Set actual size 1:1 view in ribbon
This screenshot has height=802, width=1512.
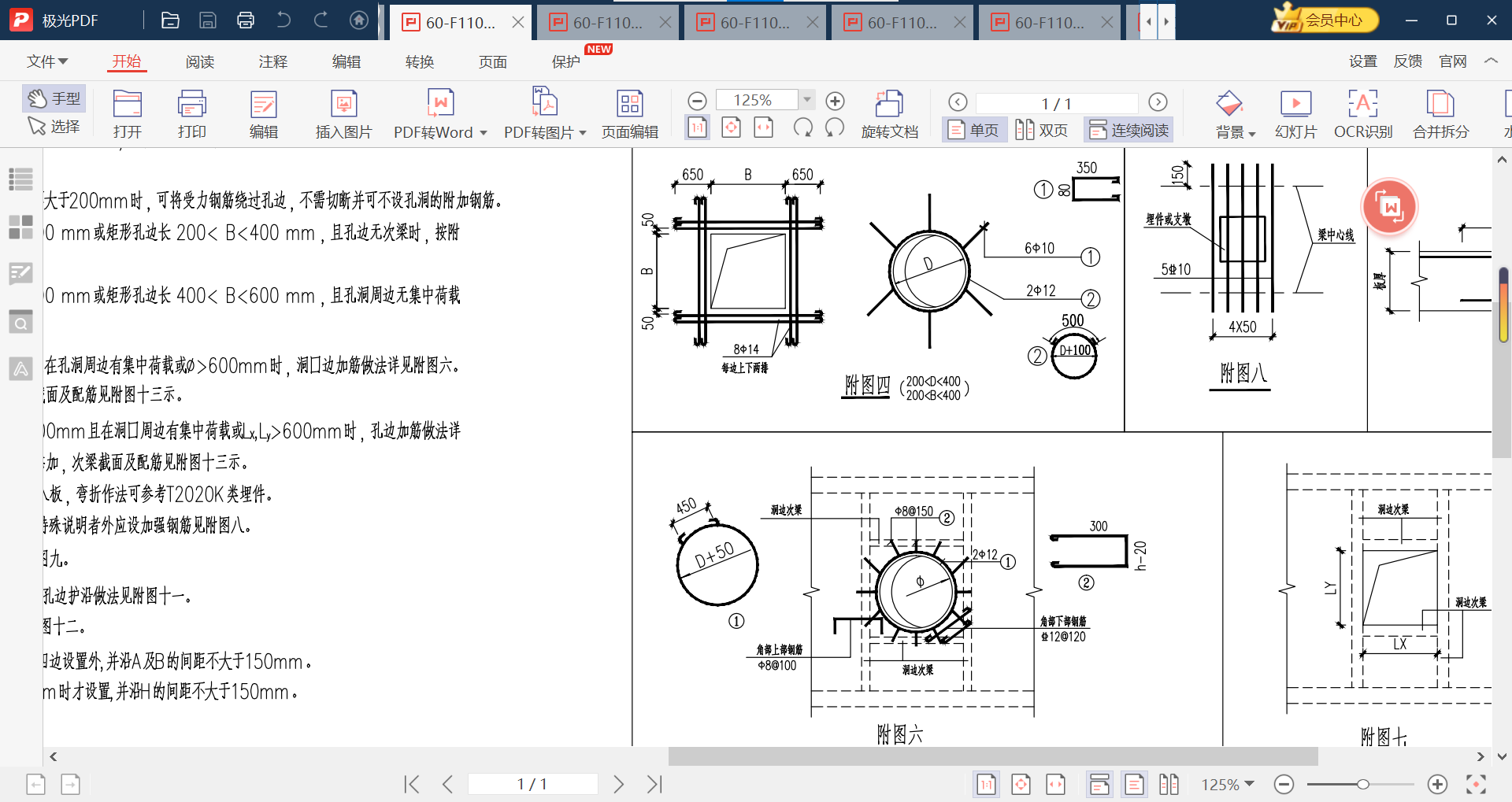(698, 128)
